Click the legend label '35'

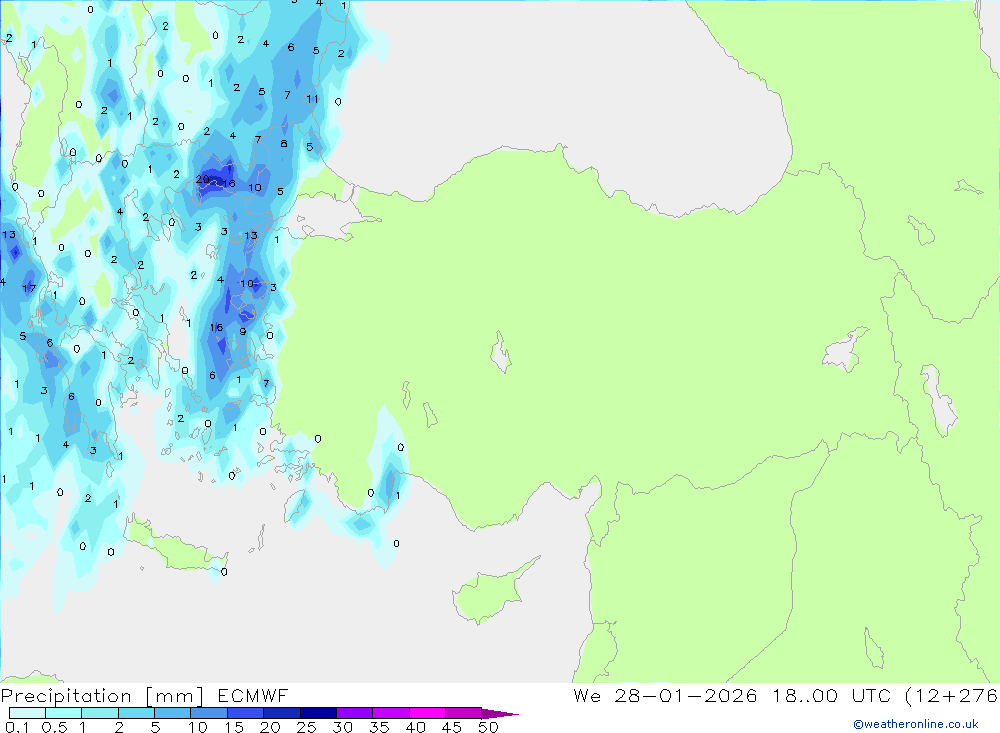[379, 727]
